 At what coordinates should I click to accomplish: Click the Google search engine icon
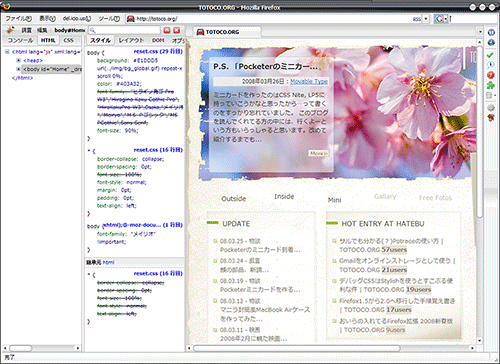[x=439, y=19]
